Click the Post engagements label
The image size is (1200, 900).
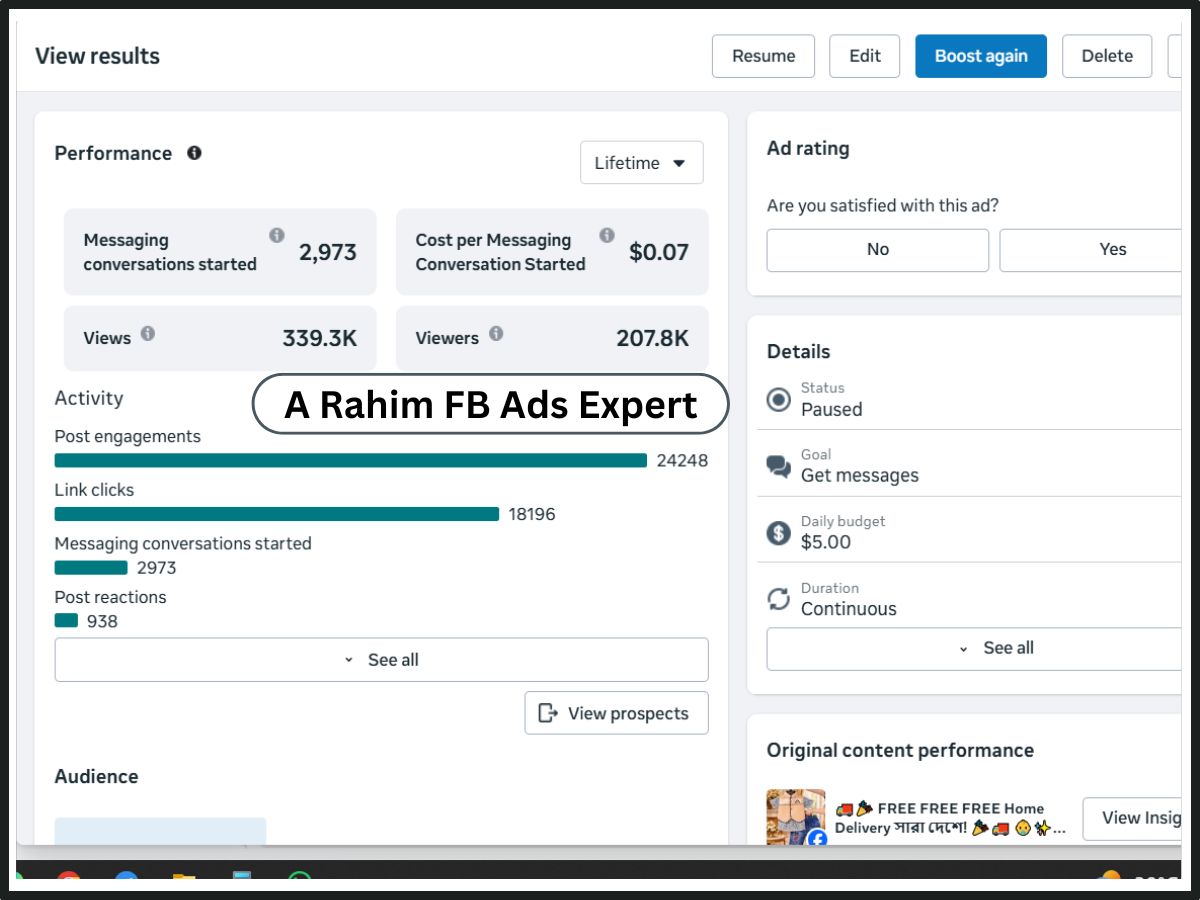pyautogui.click(x=127, y=436)
